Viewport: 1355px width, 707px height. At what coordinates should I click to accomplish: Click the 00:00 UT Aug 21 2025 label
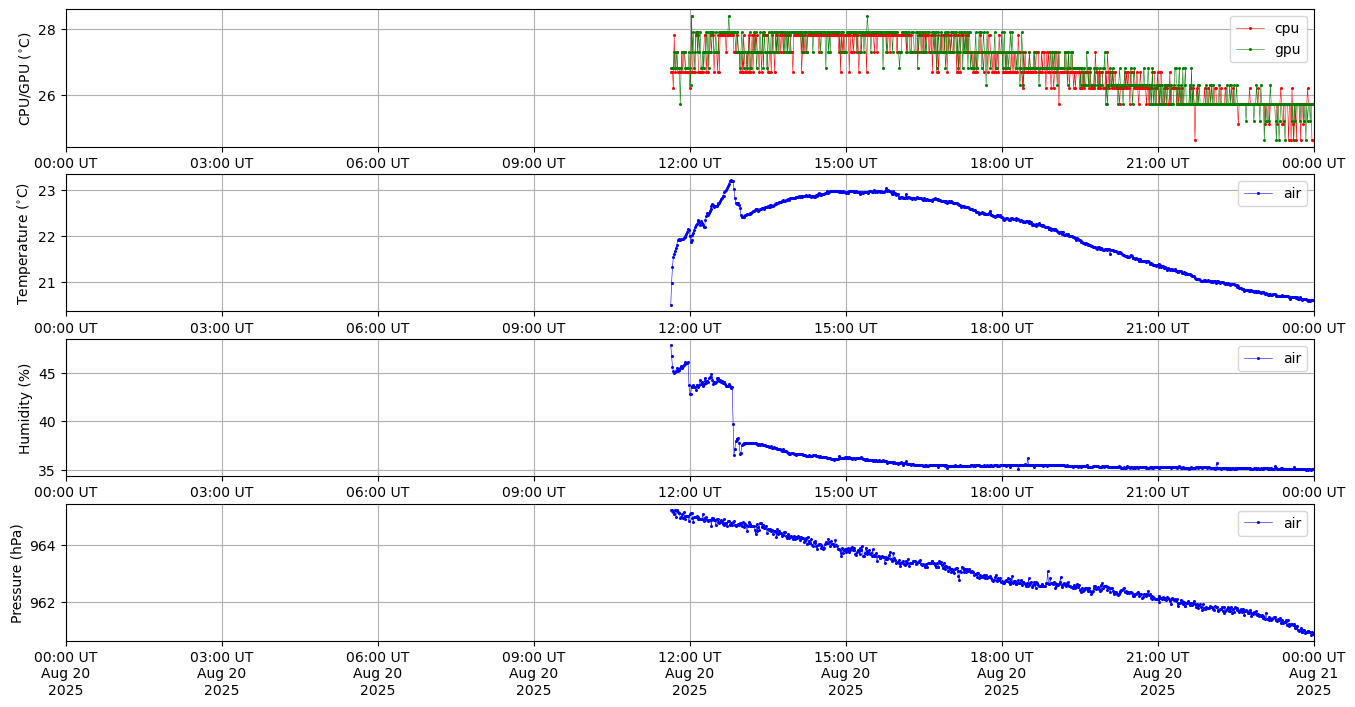(1313, 673)
